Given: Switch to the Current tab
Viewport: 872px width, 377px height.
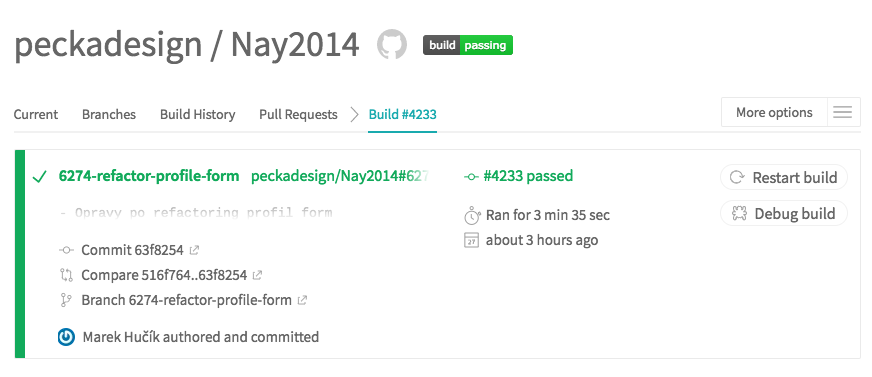Looking at the screenshot, I should pos(36,115).
